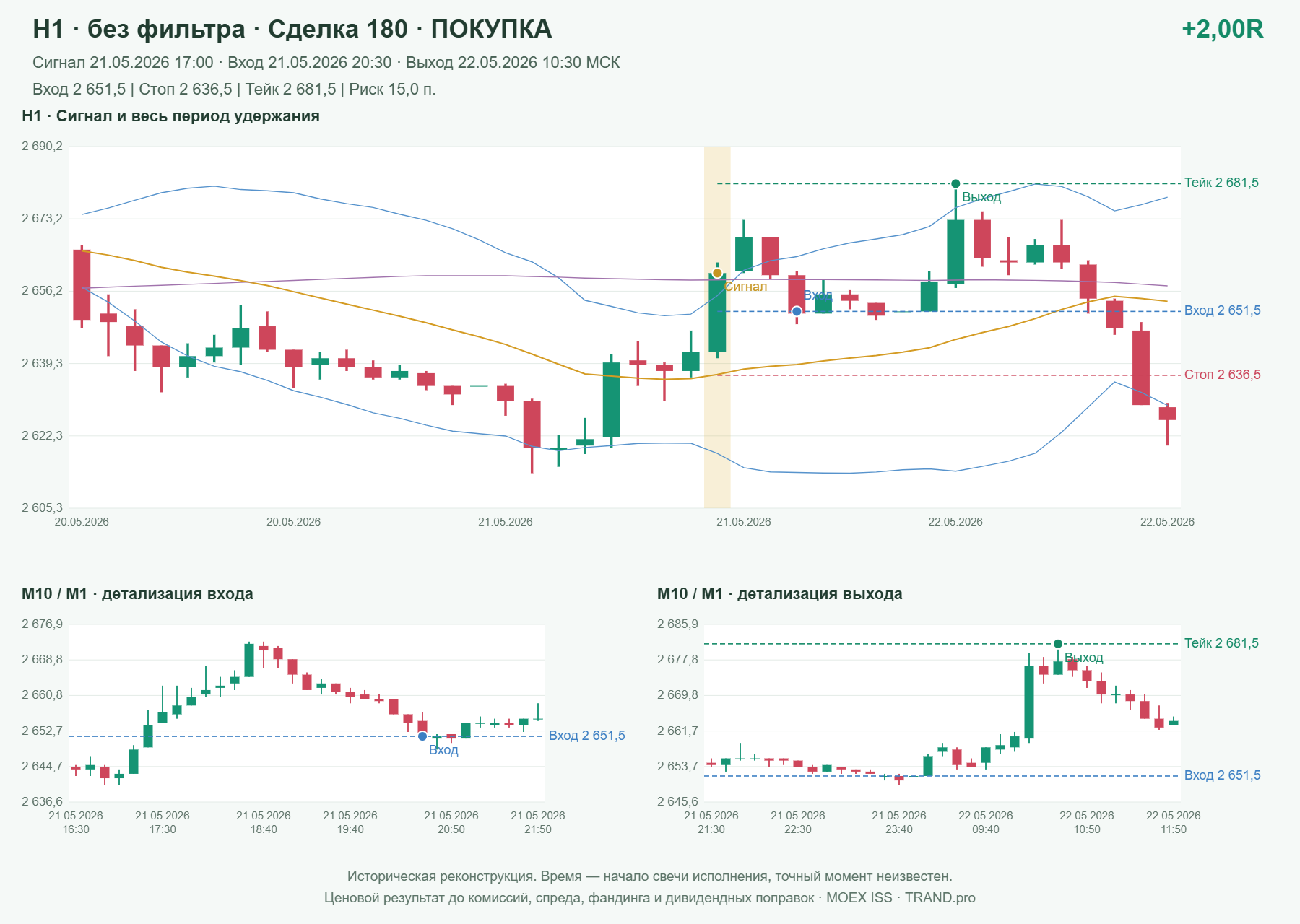The image size is (1300, 924).
Task: Select the '+2,00R' result value
Action: pyautogui.click(x=1222, y=29)
